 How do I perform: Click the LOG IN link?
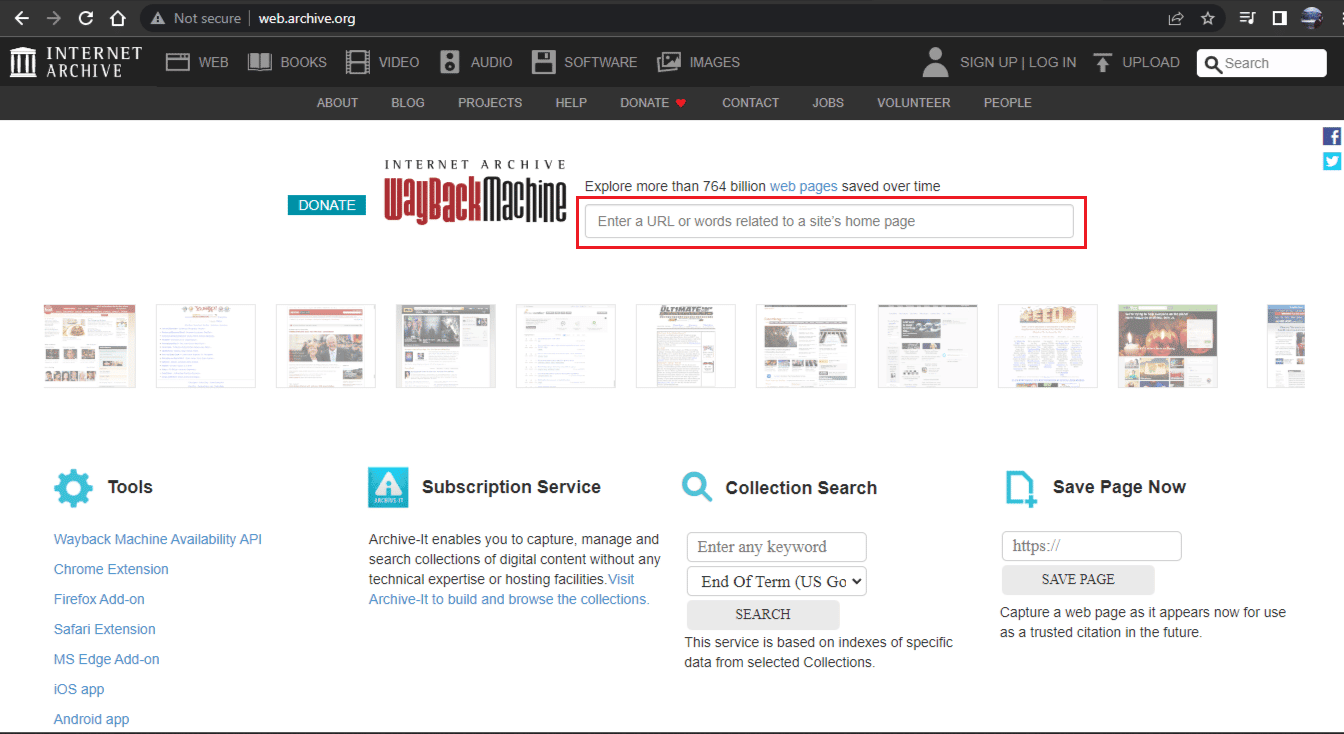[1053, 62]
